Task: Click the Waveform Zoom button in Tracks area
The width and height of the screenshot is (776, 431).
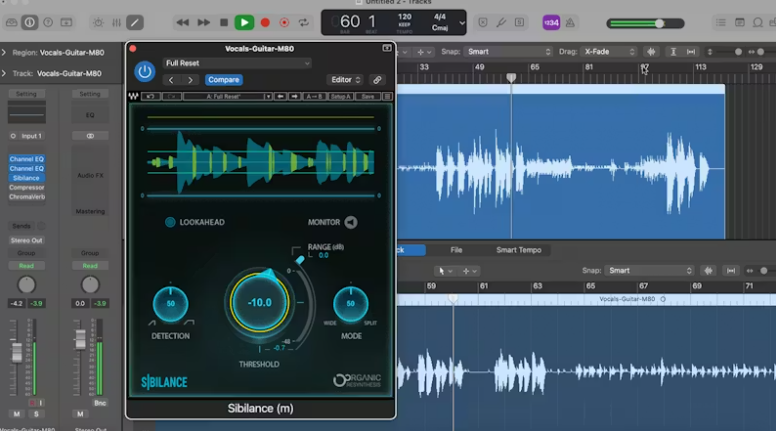Action: tap(651, 51)
